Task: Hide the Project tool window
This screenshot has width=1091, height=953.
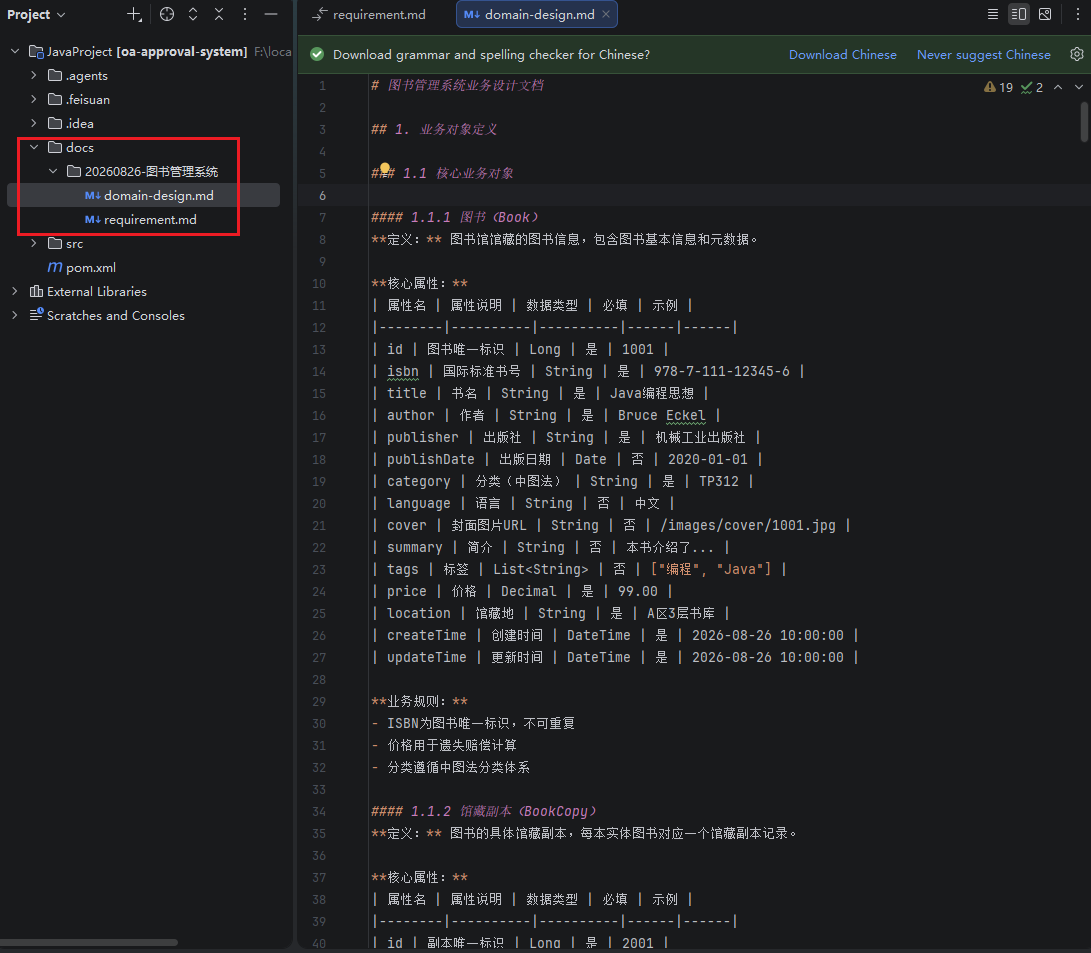Action: click(271, 15)
